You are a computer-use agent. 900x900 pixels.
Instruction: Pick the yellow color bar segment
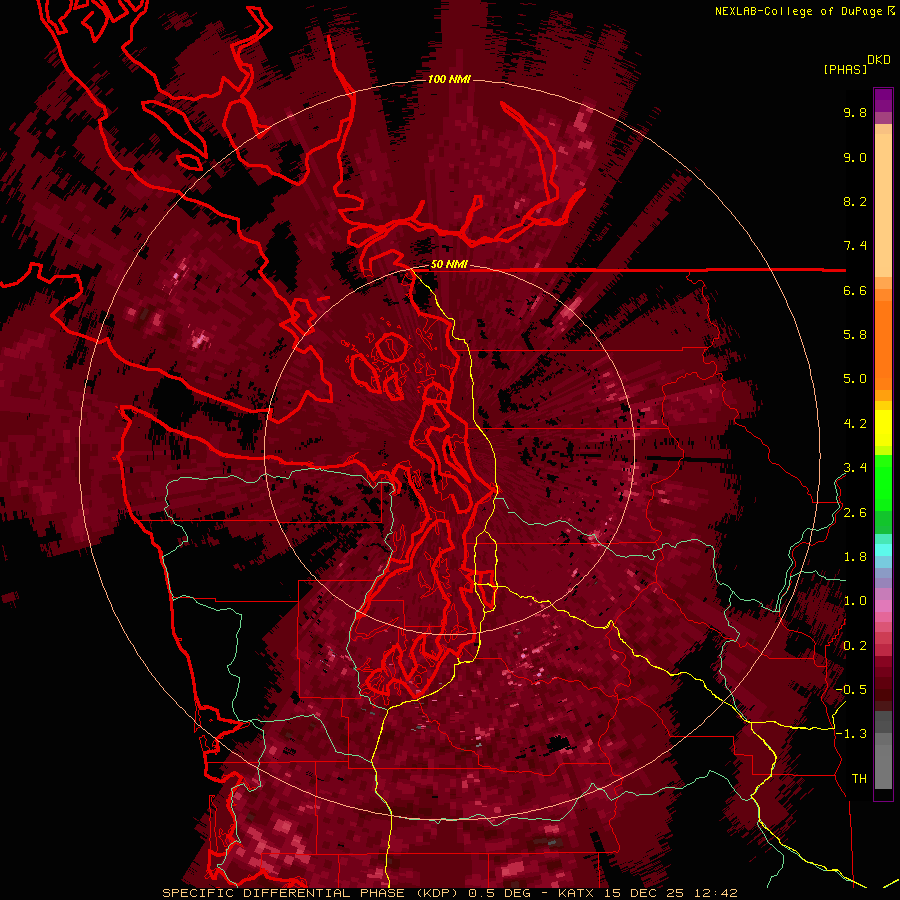point(883,428)
